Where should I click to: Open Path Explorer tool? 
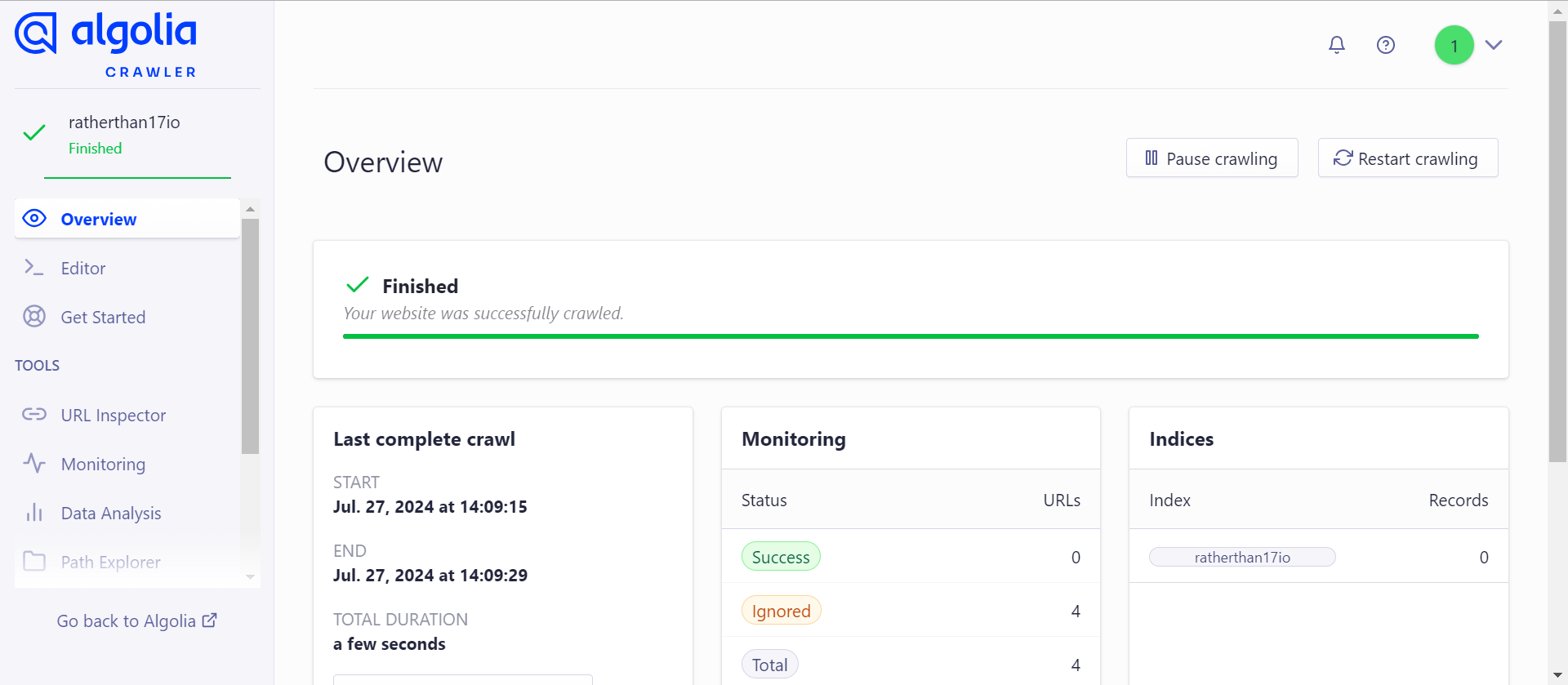[127, 562]
